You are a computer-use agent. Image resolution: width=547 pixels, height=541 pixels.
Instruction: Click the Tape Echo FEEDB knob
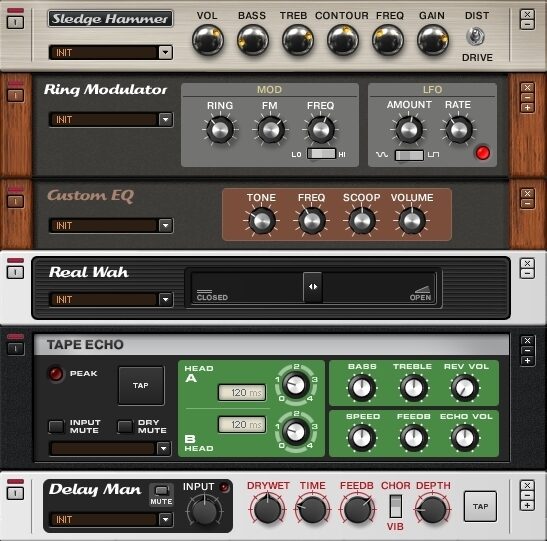tap(413, 438)
